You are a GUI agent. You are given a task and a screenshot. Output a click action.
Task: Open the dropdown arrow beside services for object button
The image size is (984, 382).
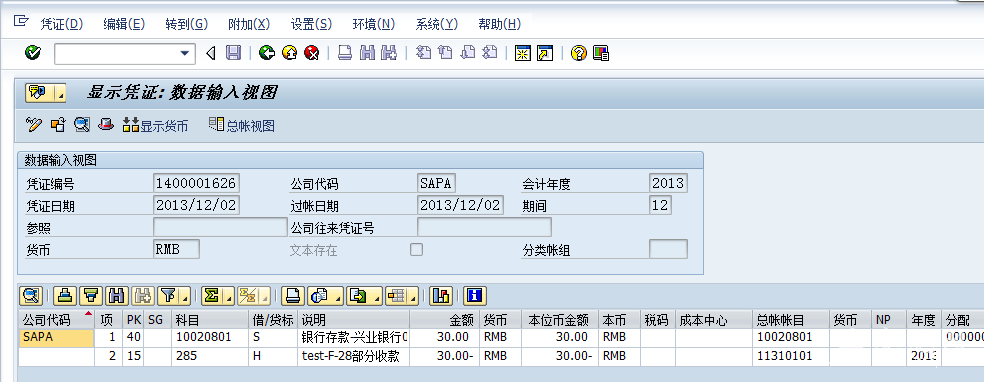tap(60, 93)
